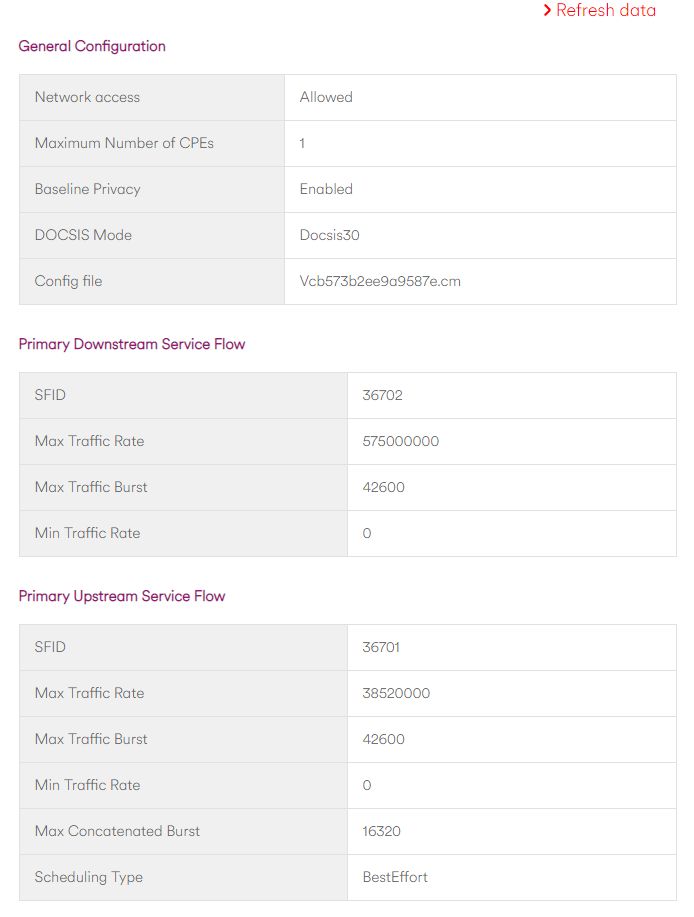Click Max Concatenated Burst value 16320
The width and height of the screenshot is (694, 917).
(x=381, y=832)
